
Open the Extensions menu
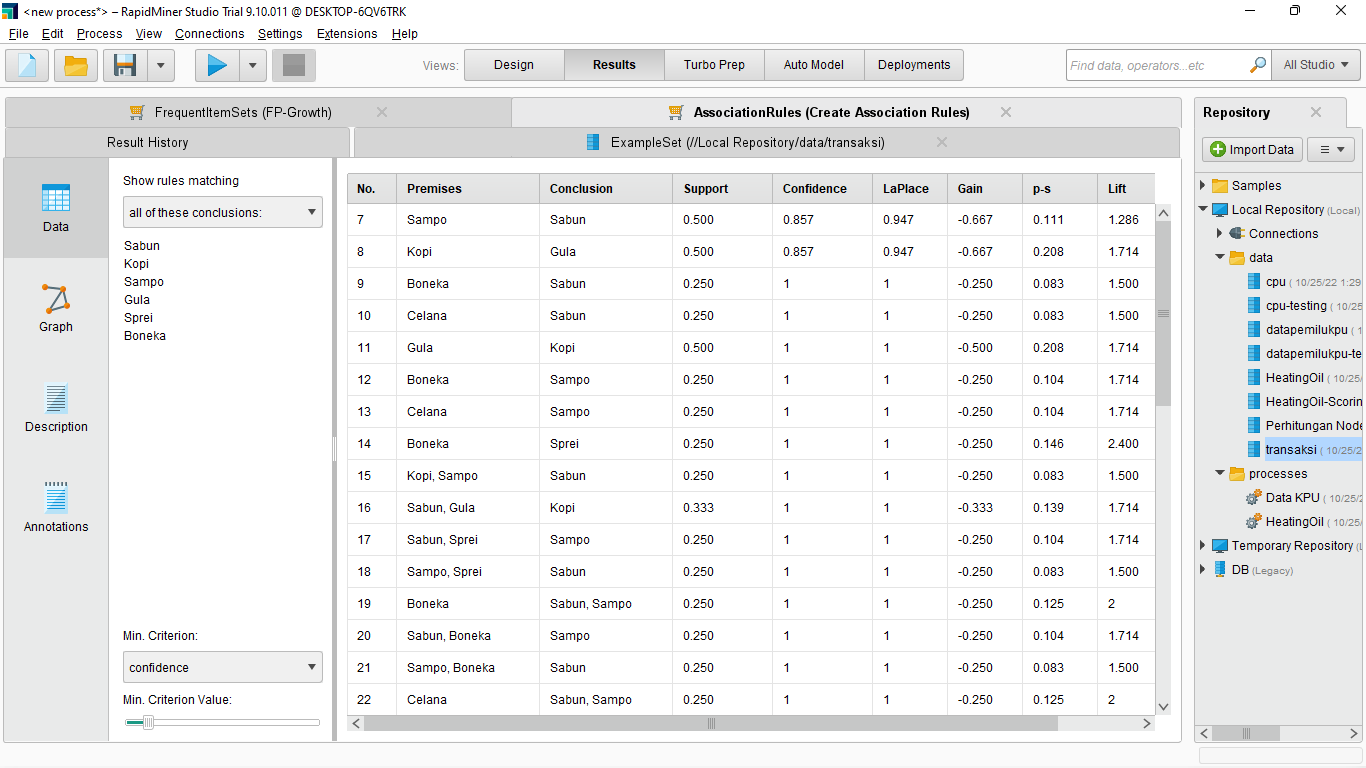point(347,33)
